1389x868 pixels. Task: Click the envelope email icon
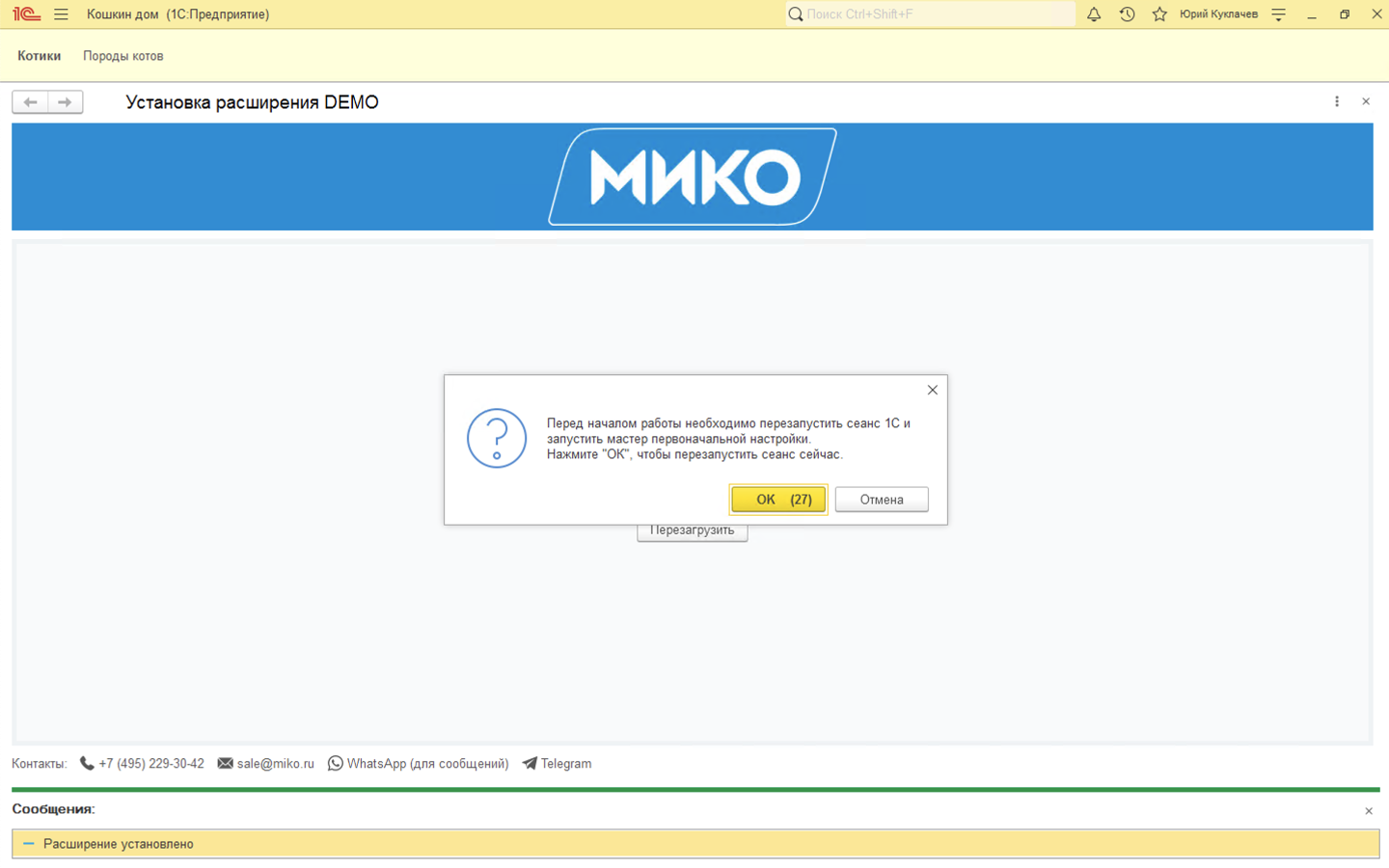pyautogui.click(x=226, y=764)
